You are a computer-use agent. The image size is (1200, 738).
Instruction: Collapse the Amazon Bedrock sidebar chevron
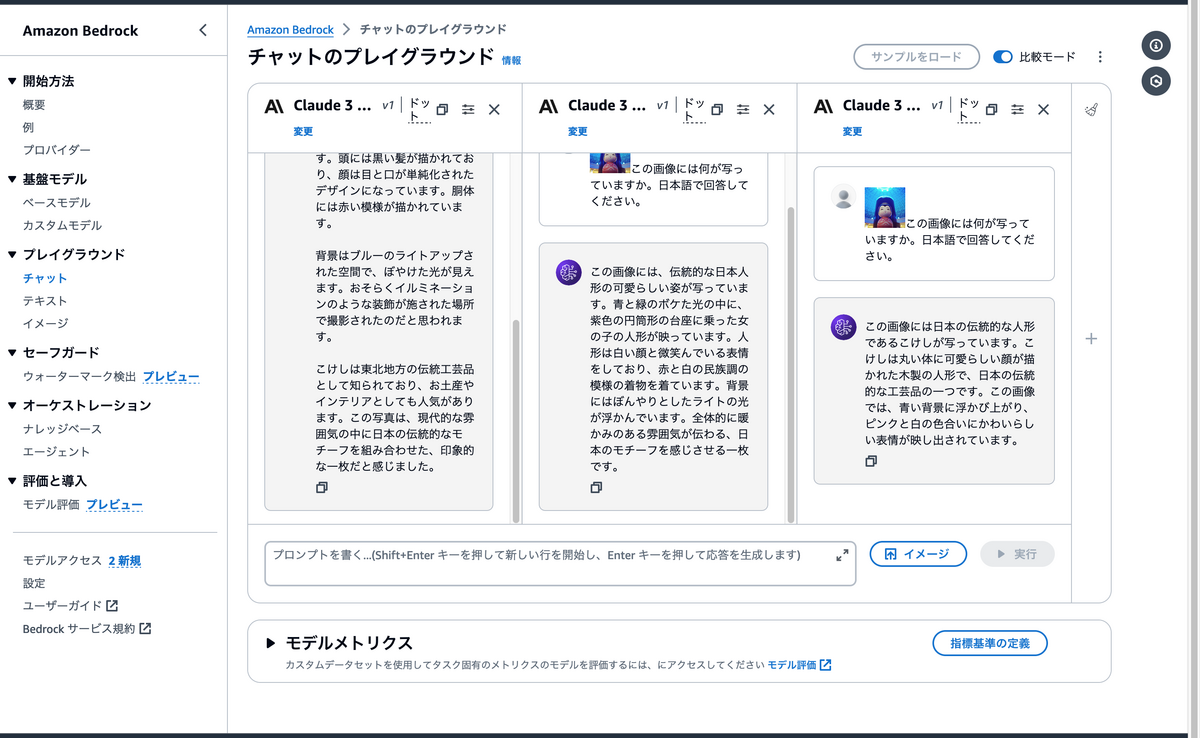coord(203,30)
